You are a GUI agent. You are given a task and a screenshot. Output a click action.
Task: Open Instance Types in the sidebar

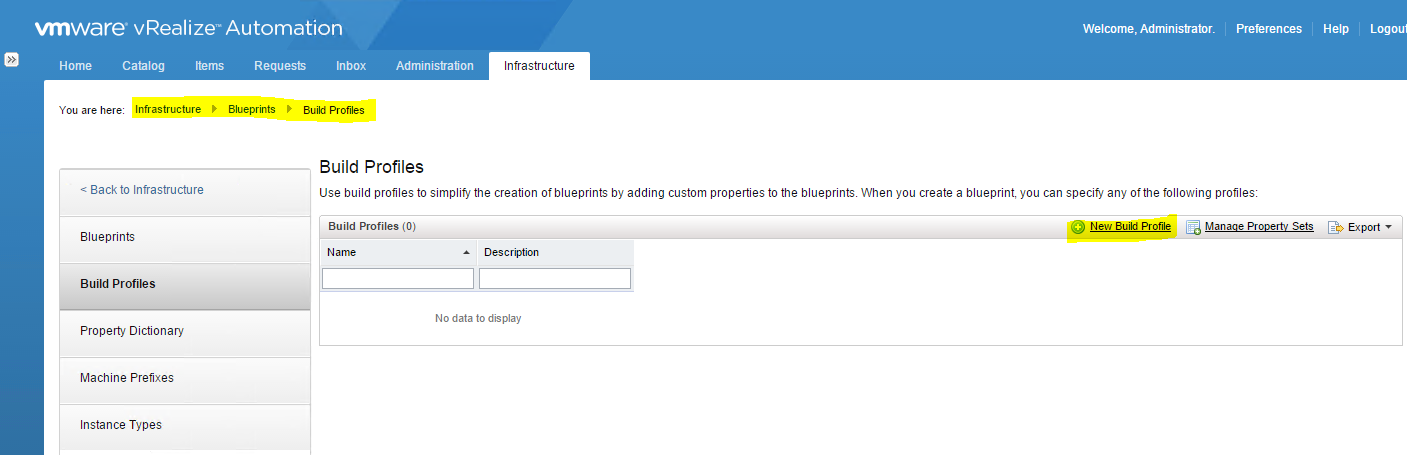pos(185,425)
